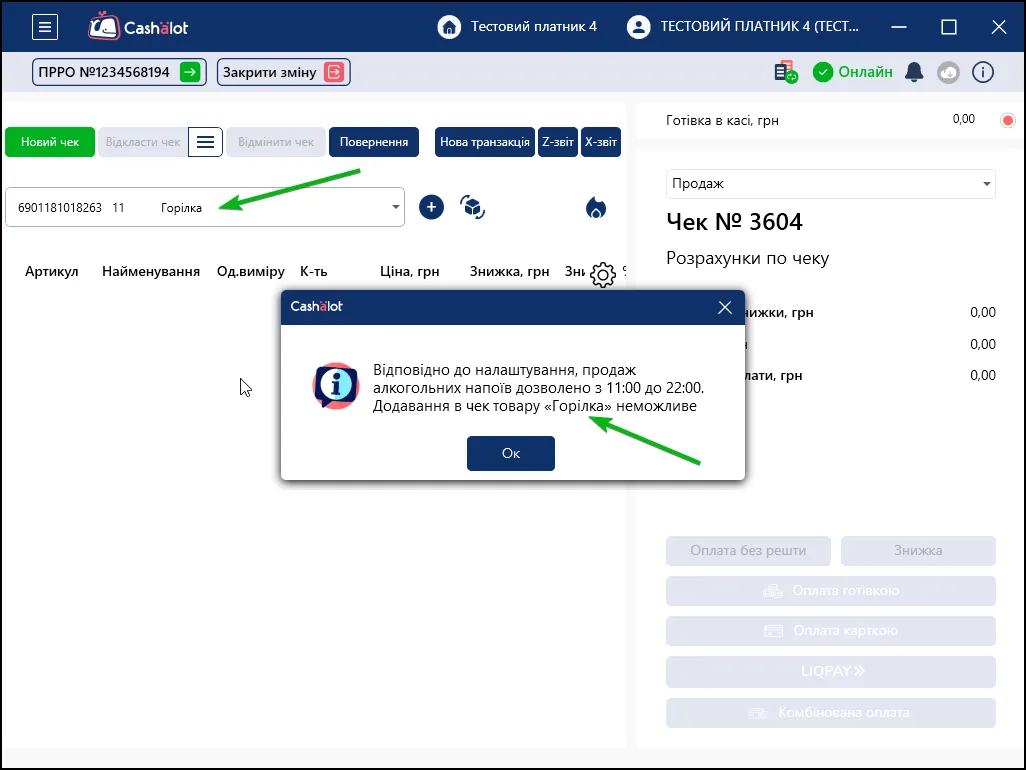Click Закрити зміну button
This screenshot has height=770, width=1026.
pyautogui.click(x=283, y=72)
